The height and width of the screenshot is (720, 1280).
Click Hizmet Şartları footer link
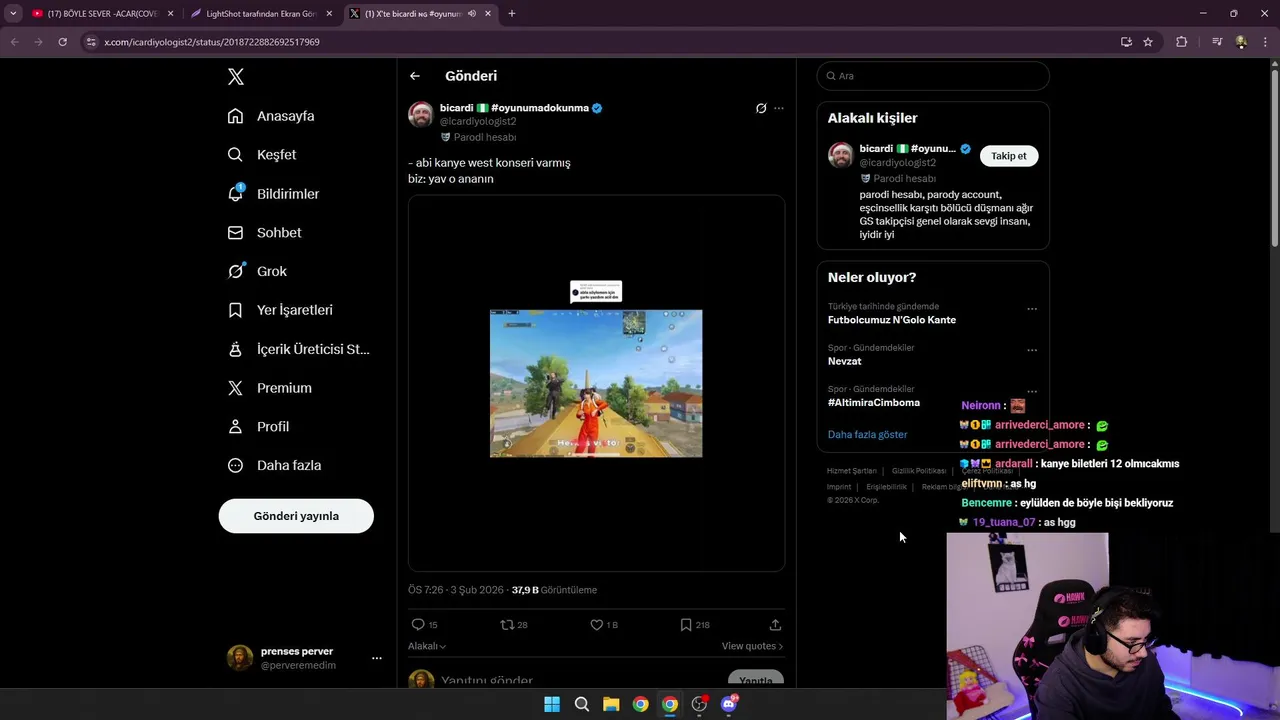851,471
